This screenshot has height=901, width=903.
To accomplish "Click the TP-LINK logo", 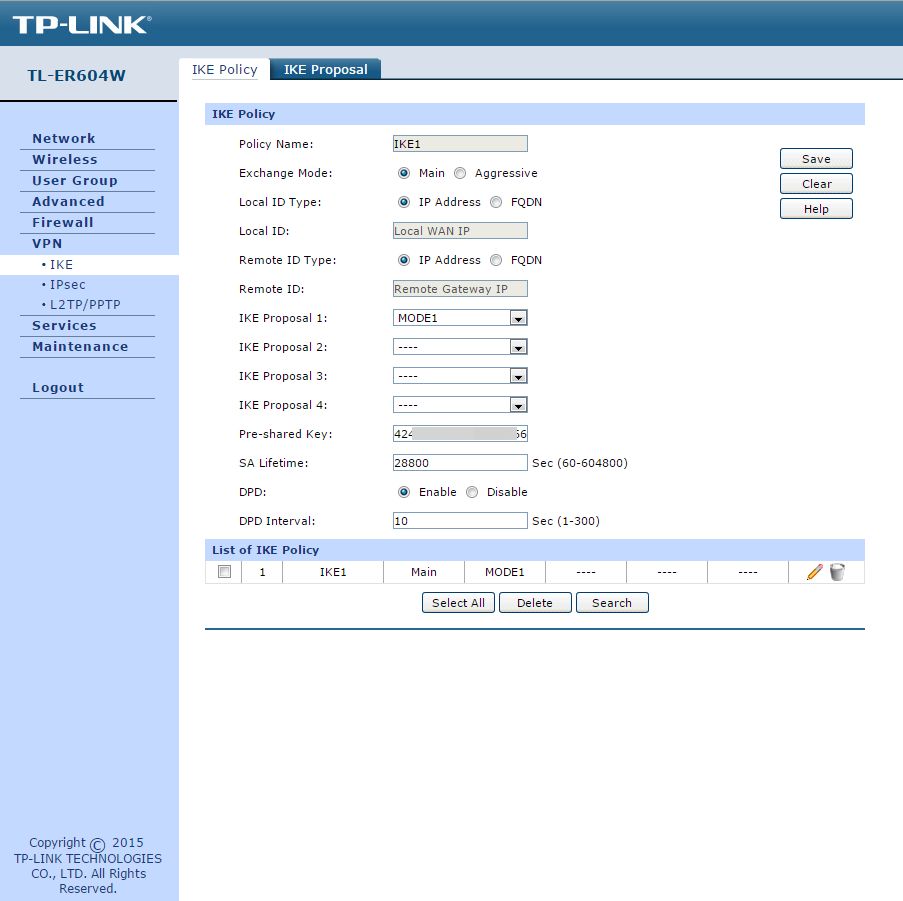I will [x=82, y=24].
